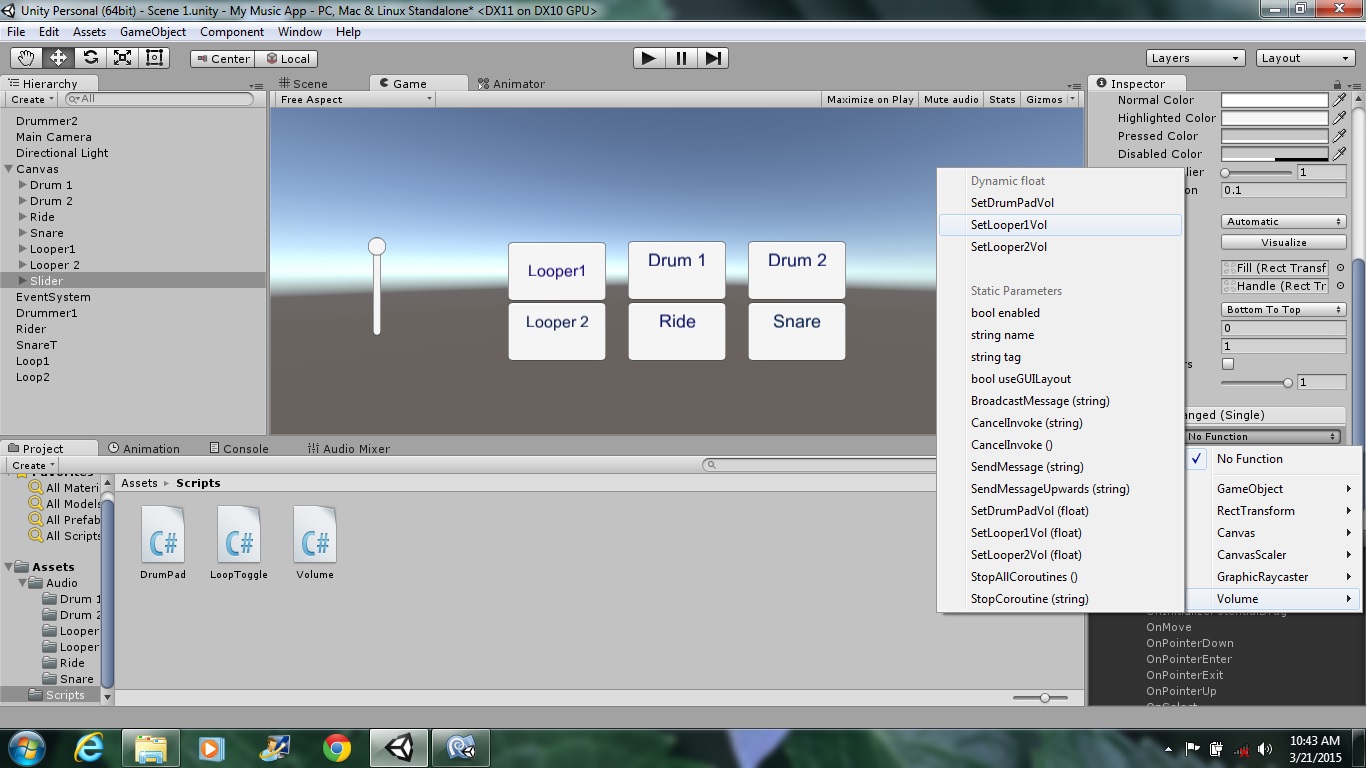1366x768 pixels.
Task: Open object picker for Handle Rect
Action: click(1340, 286)
